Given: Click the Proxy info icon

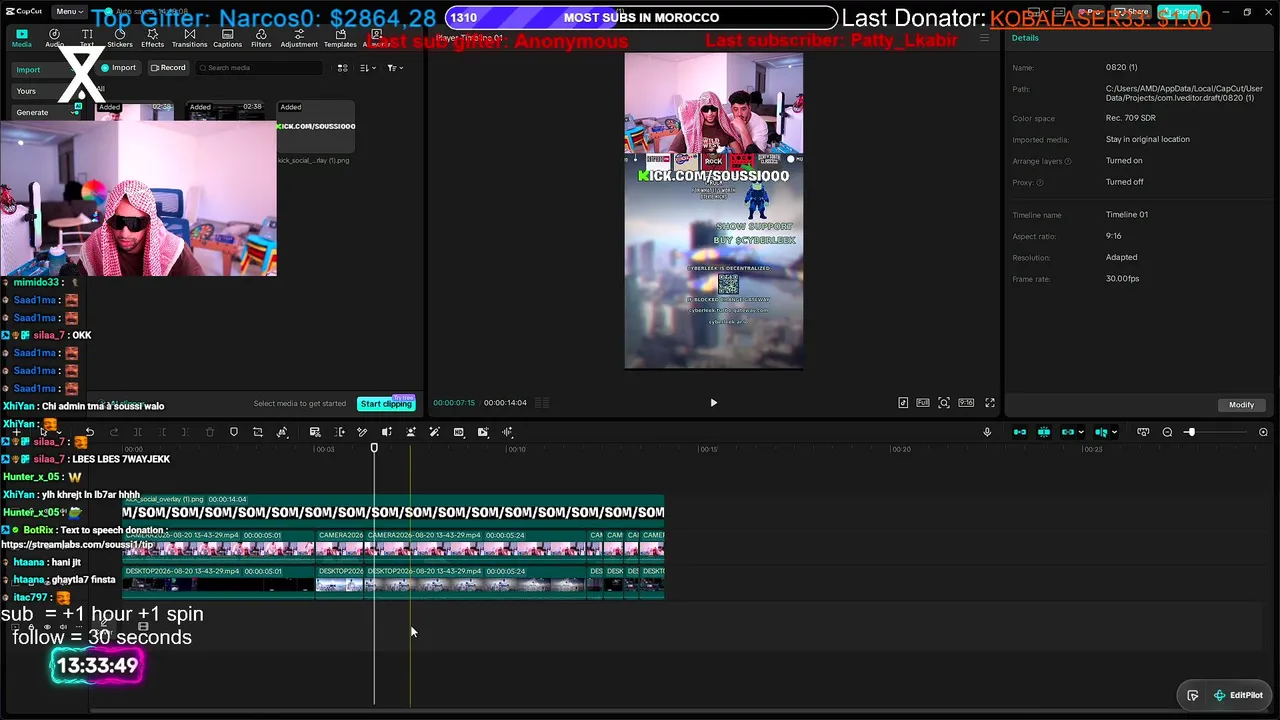Looking at the screenshot, I should point(1040,182).
